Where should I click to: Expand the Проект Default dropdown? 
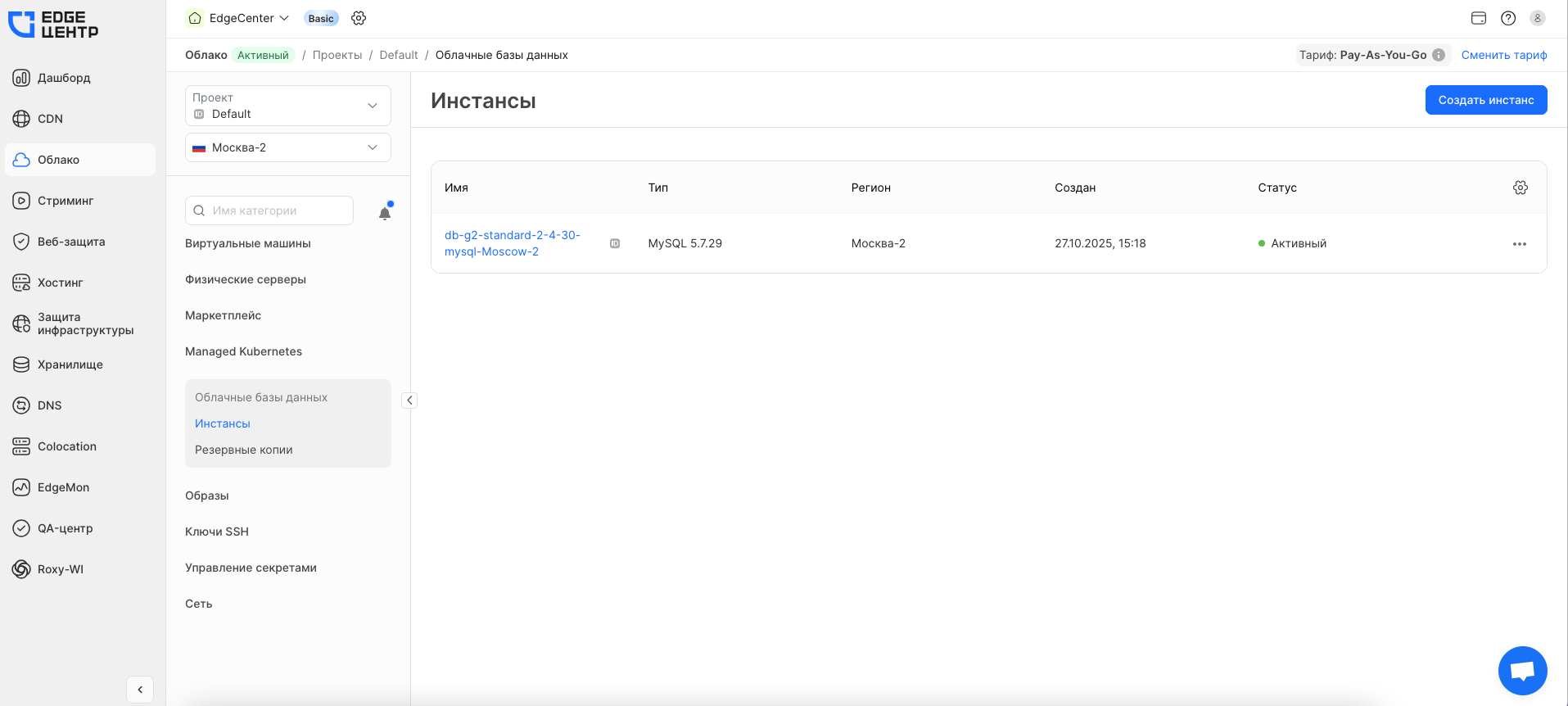pos(288,106)
